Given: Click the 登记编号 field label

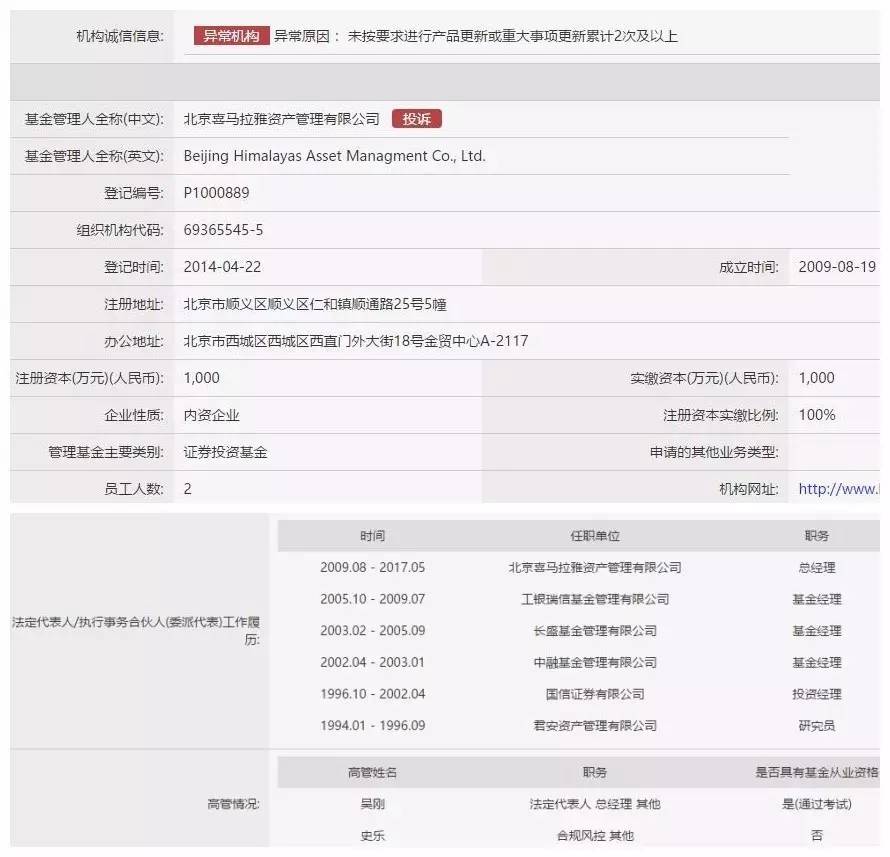Looking at the screenshot, I should 134,193.
